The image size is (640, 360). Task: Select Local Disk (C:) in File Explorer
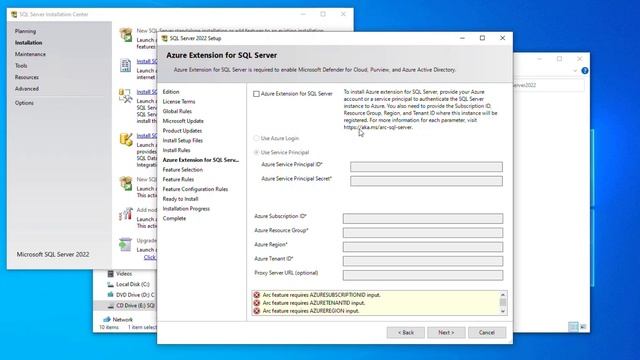tap(133, 284)
